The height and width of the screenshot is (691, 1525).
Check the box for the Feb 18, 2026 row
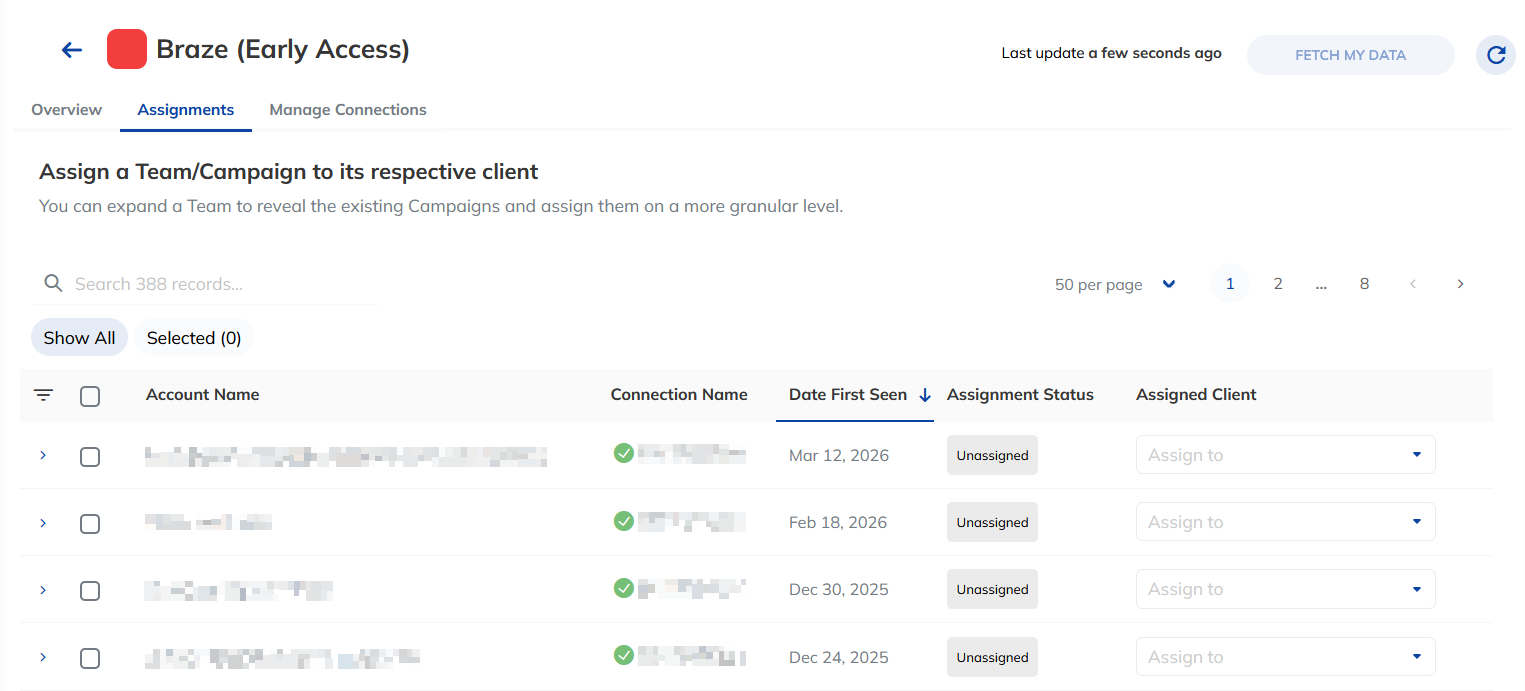[x=90, y=523]
